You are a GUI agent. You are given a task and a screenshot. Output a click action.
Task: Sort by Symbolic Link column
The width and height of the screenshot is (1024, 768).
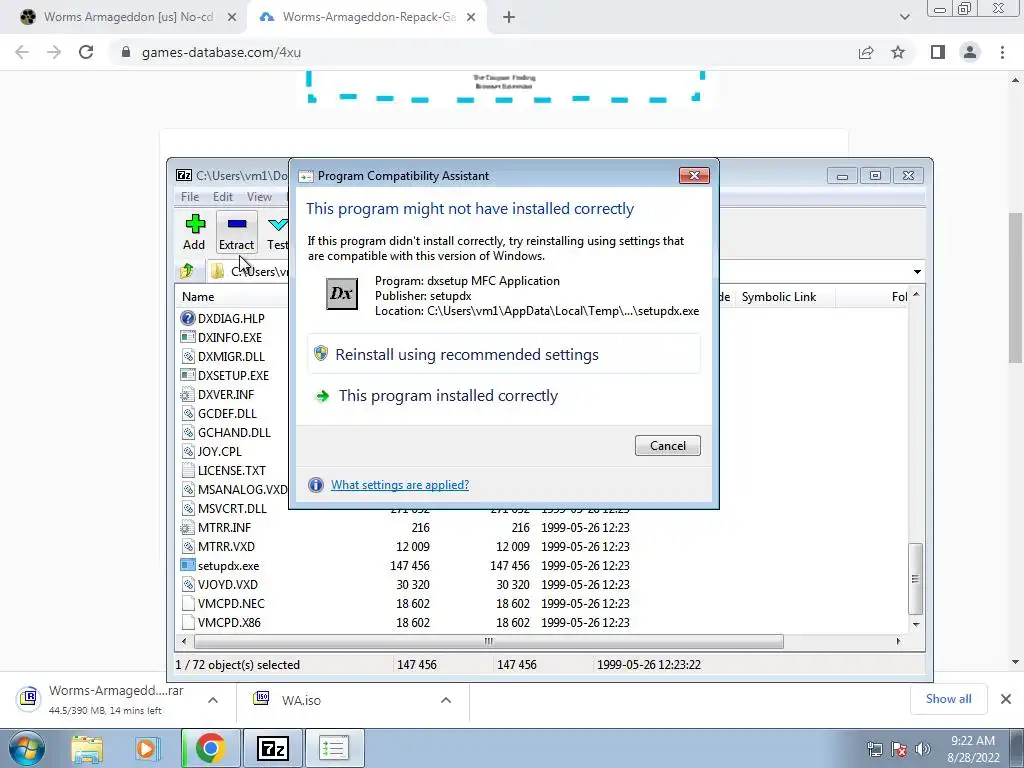coord(778,296)
